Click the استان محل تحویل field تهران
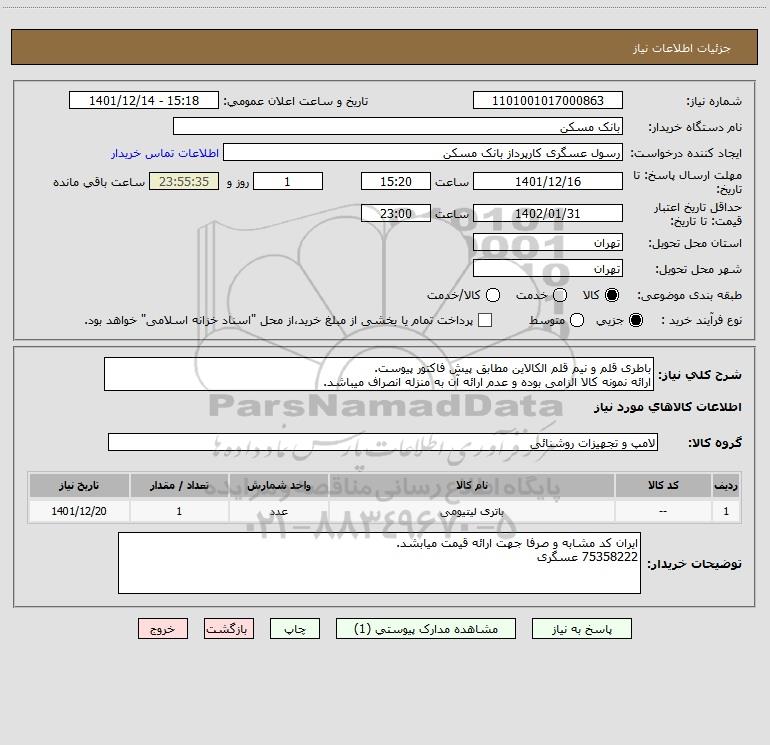 (548, 242)
